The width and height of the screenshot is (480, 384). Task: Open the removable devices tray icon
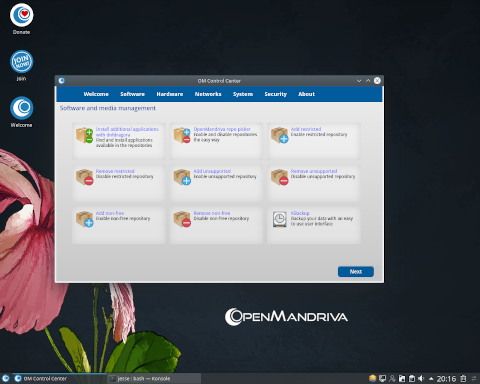[x=402, y=378]
